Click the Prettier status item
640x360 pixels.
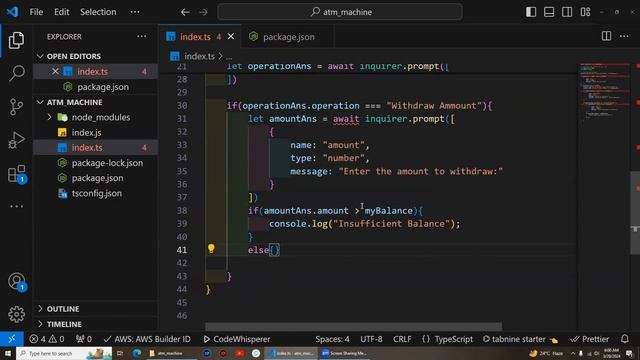[589, 339]
